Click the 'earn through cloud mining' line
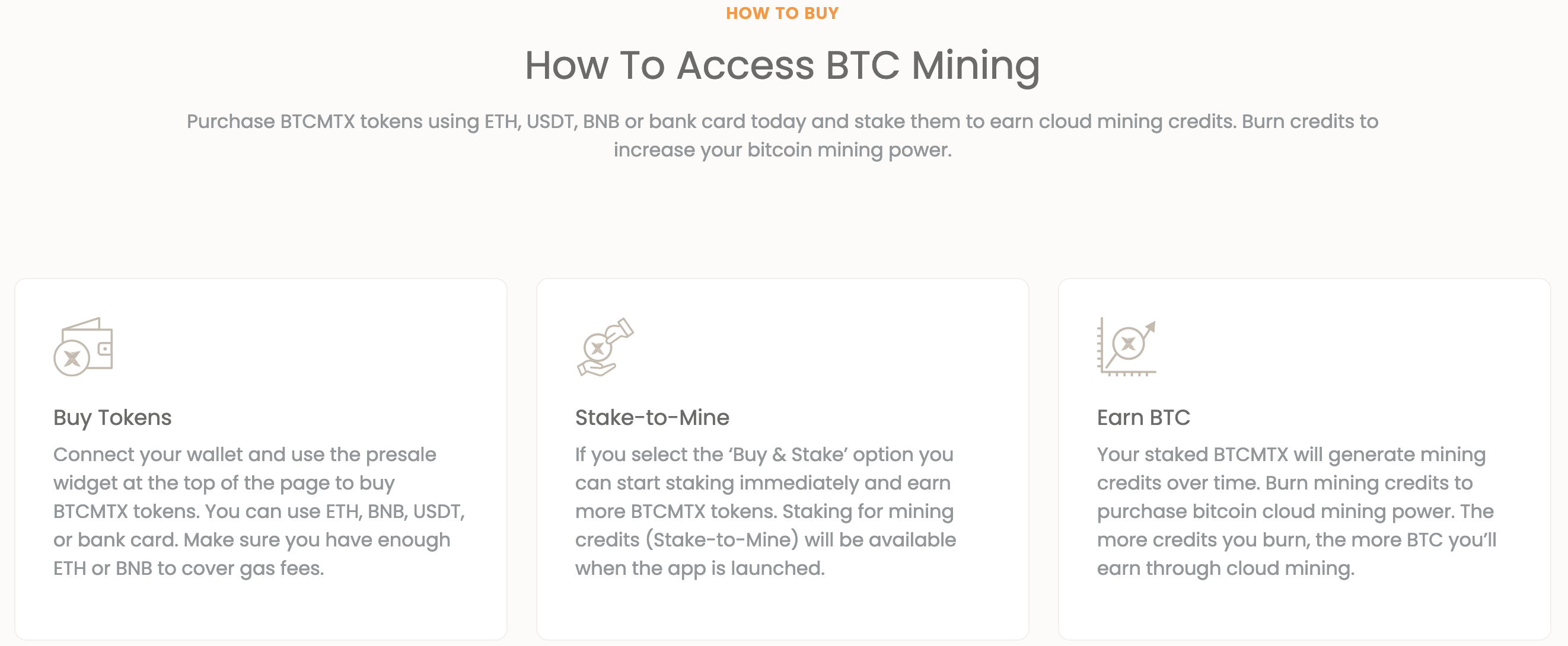 pos(1225,568)
